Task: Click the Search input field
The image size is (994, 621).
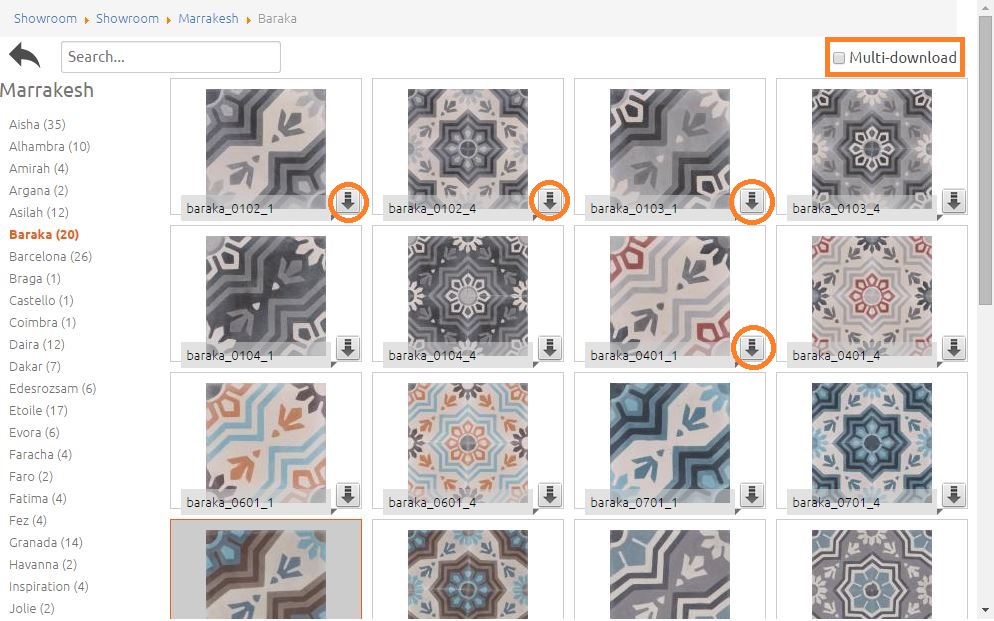Action: point(170,57)
